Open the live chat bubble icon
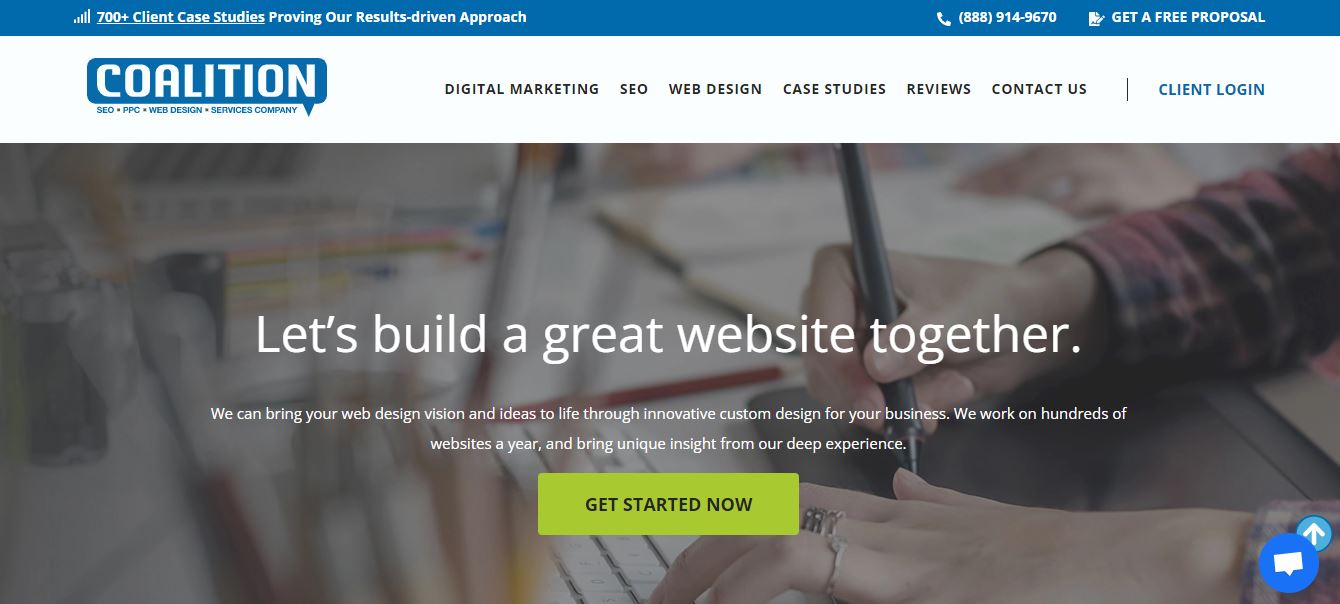 (1289, 564)
